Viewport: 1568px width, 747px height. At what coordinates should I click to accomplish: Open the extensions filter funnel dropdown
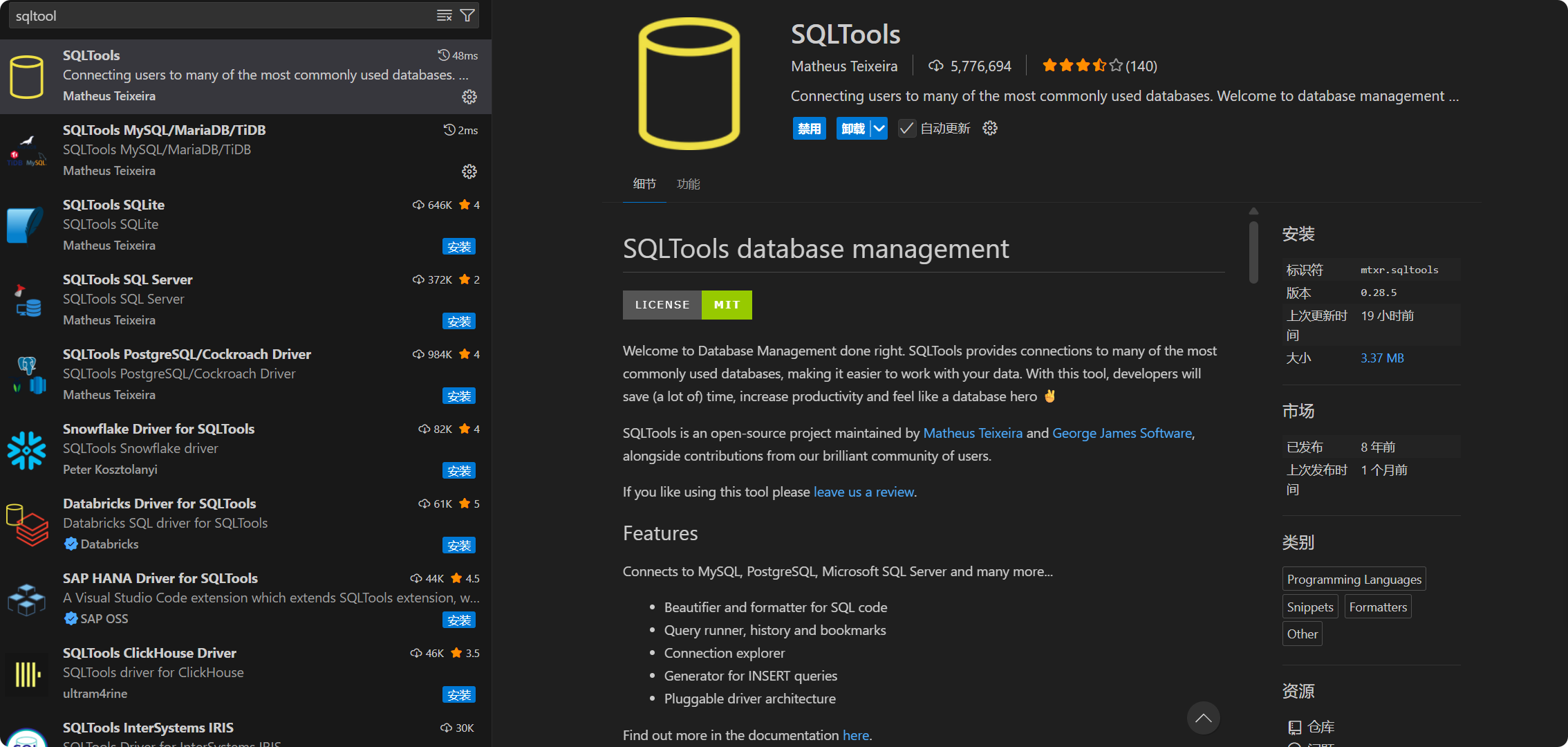tap(468, 15)
